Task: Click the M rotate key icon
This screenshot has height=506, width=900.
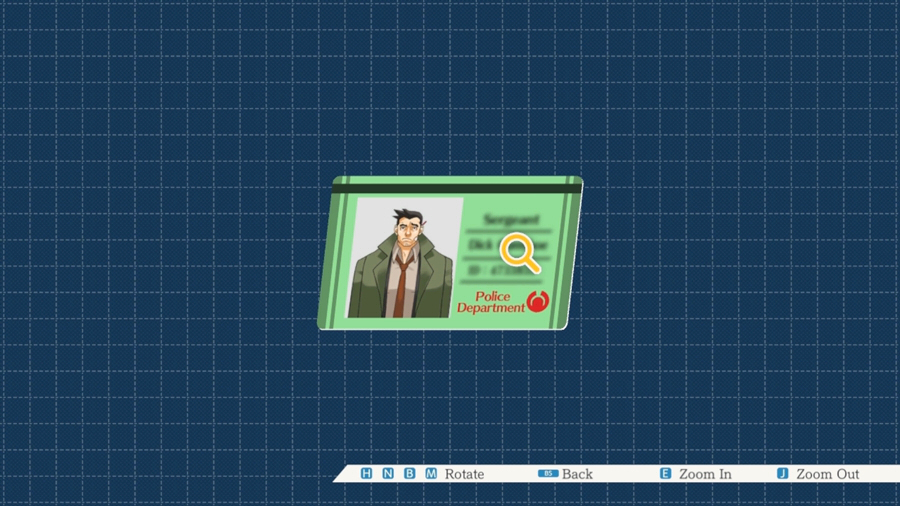Action: pos(431,473)
